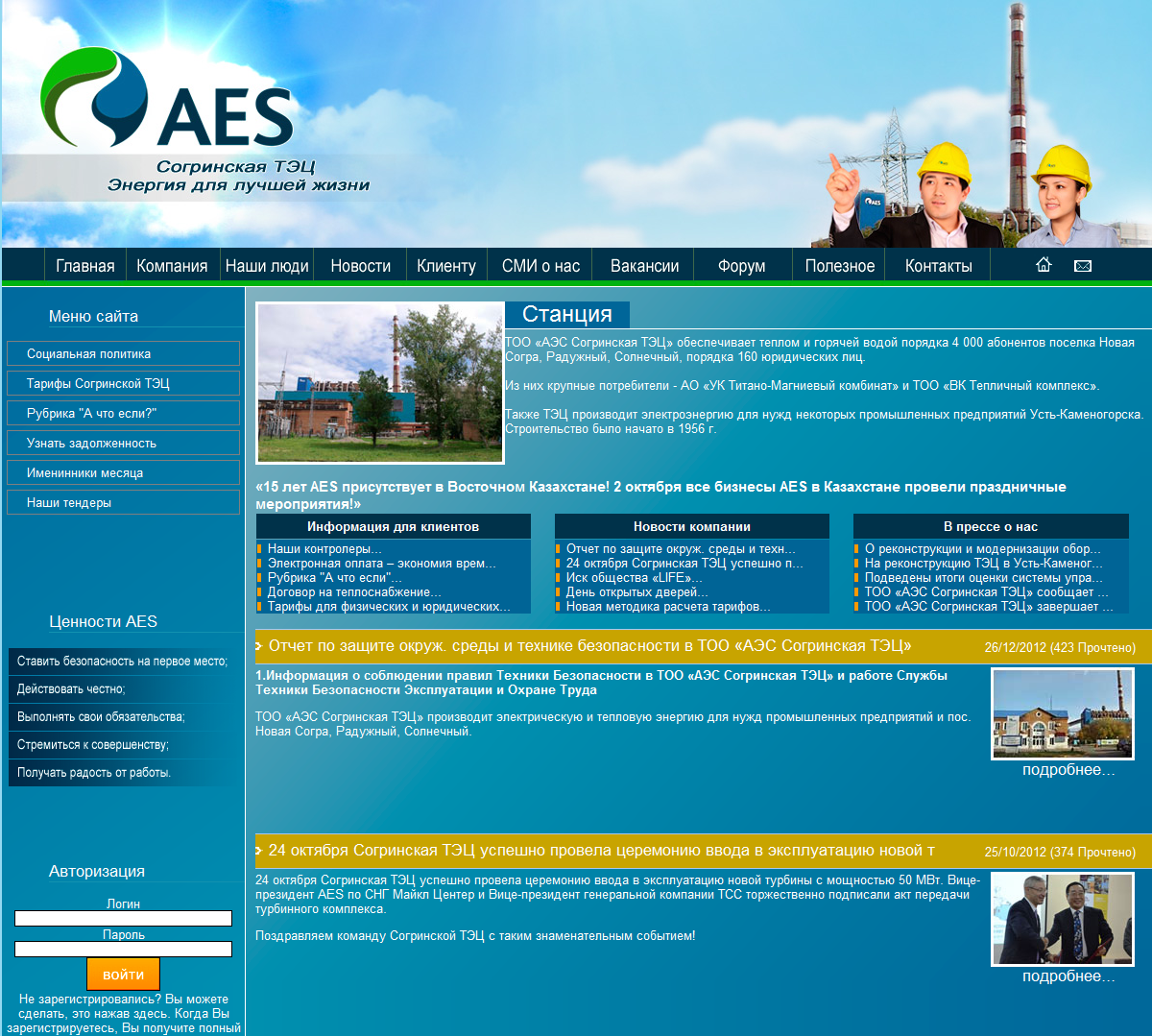Click the Логин input field
Screen dimensions: 1152x1036
click(x=123, y=919)
